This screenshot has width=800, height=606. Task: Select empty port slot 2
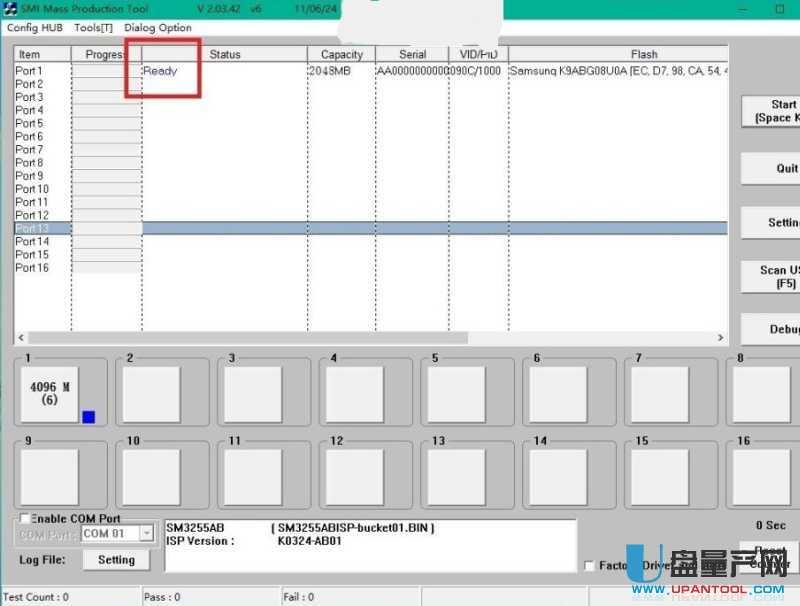tap(151, 394)
